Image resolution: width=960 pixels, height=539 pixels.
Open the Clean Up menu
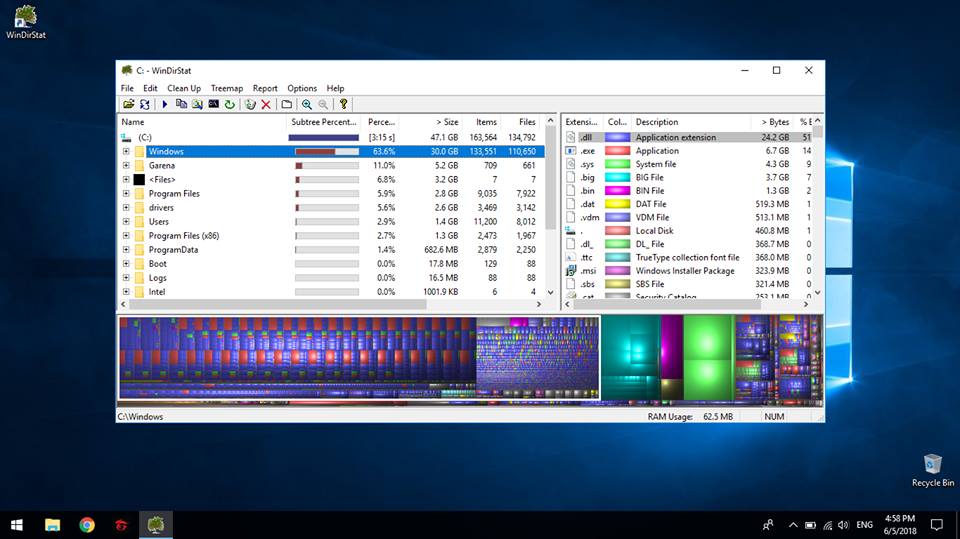184,88
